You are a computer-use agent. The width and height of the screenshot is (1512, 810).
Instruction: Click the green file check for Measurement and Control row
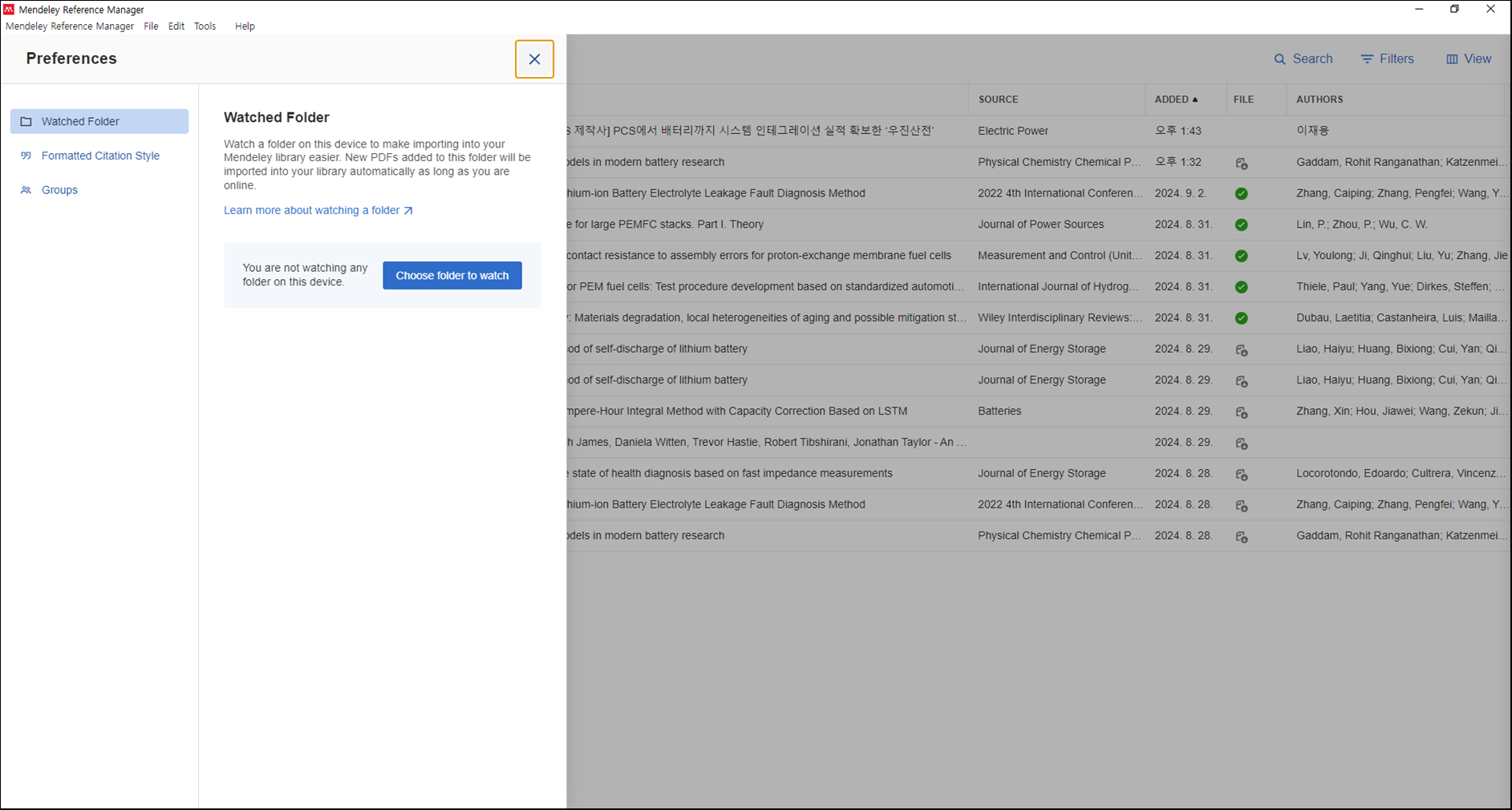pos(1242,256)
